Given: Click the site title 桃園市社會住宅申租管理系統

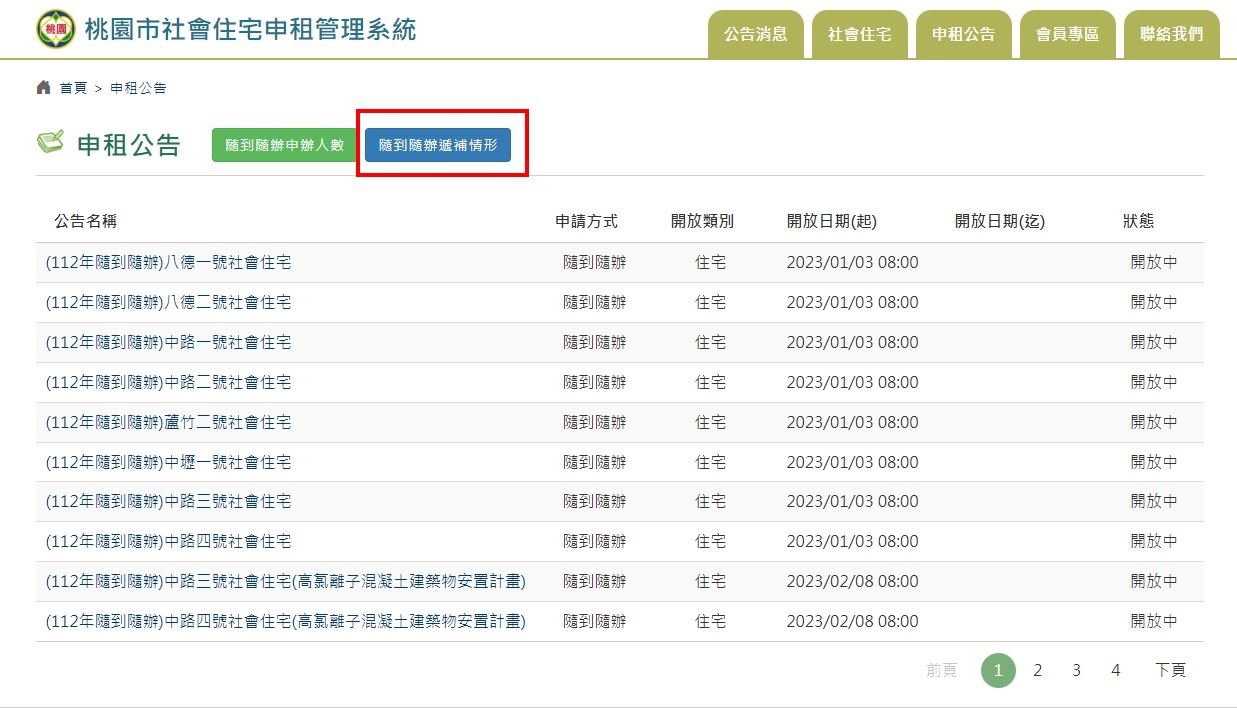Looking at the screenshot, I should pos(250,30).
